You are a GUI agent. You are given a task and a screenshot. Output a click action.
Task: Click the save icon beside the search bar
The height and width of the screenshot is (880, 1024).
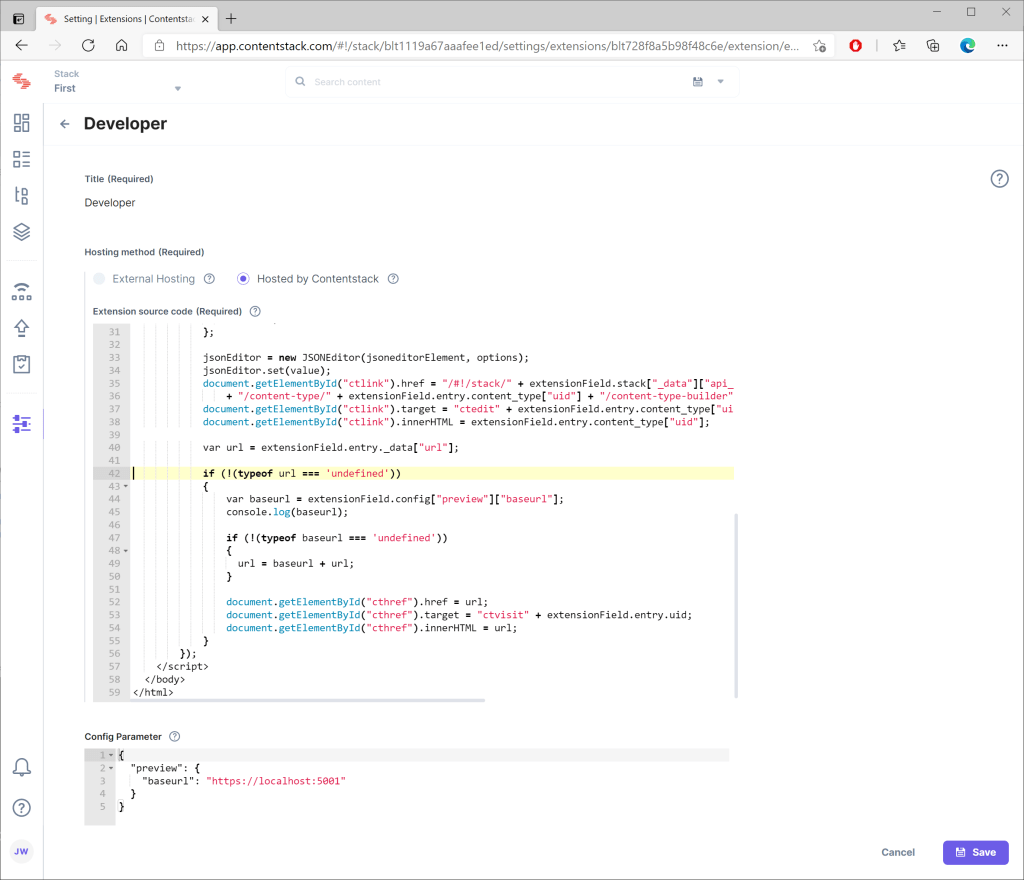click(697, 81)
